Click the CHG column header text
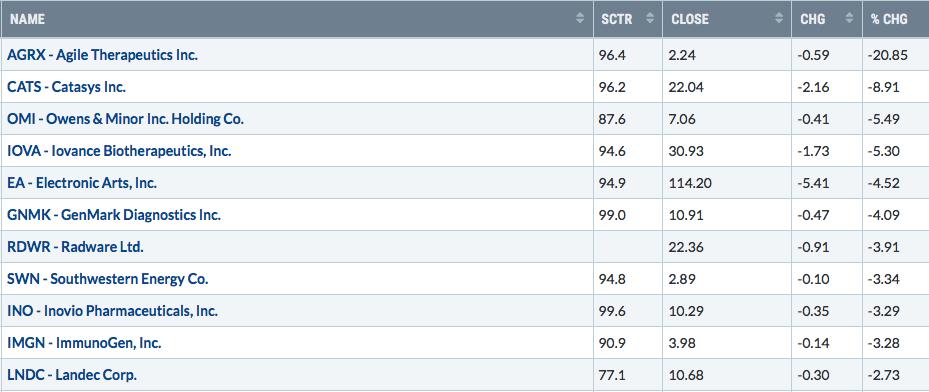Image resolution: width=929 pixels, height=392 pixels. tap(812, 19)
